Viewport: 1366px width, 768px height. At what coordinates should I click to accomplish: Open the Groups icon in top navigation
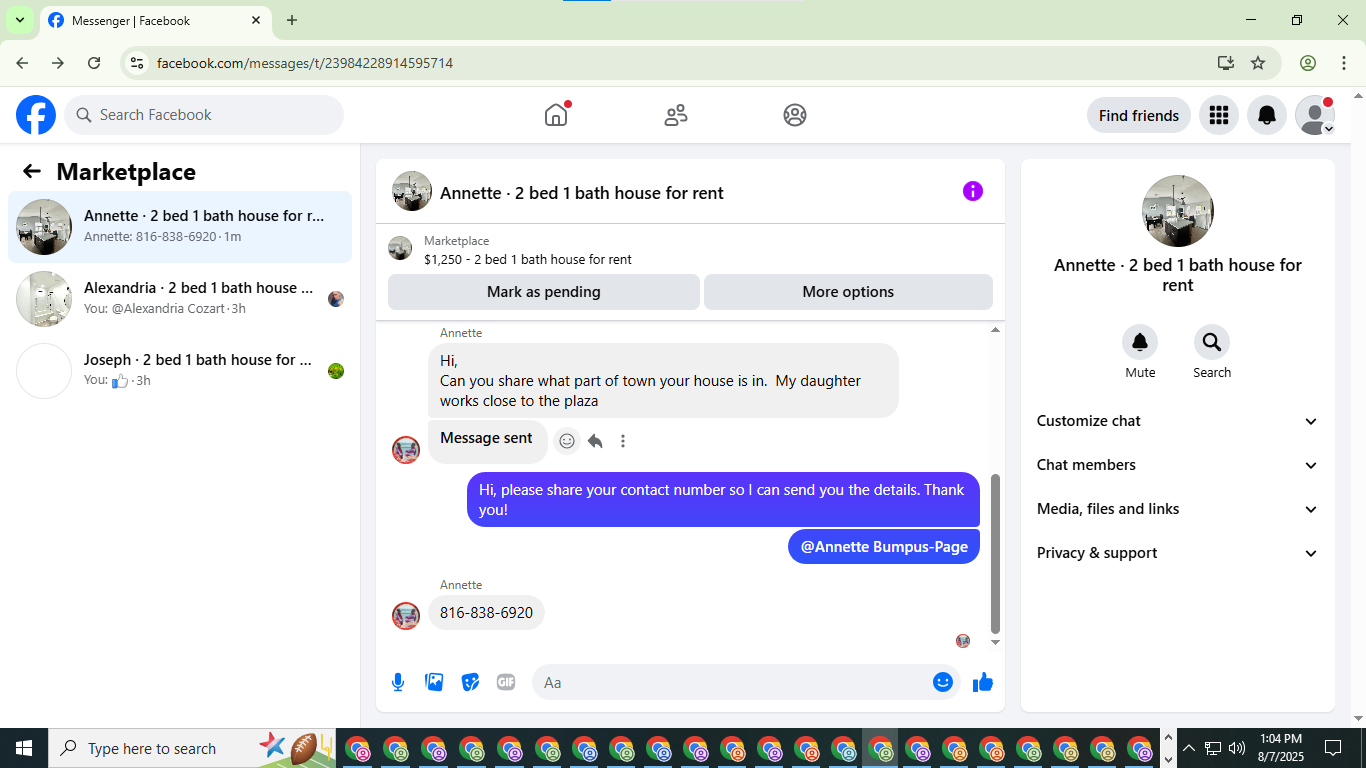(x=795, y=115)
